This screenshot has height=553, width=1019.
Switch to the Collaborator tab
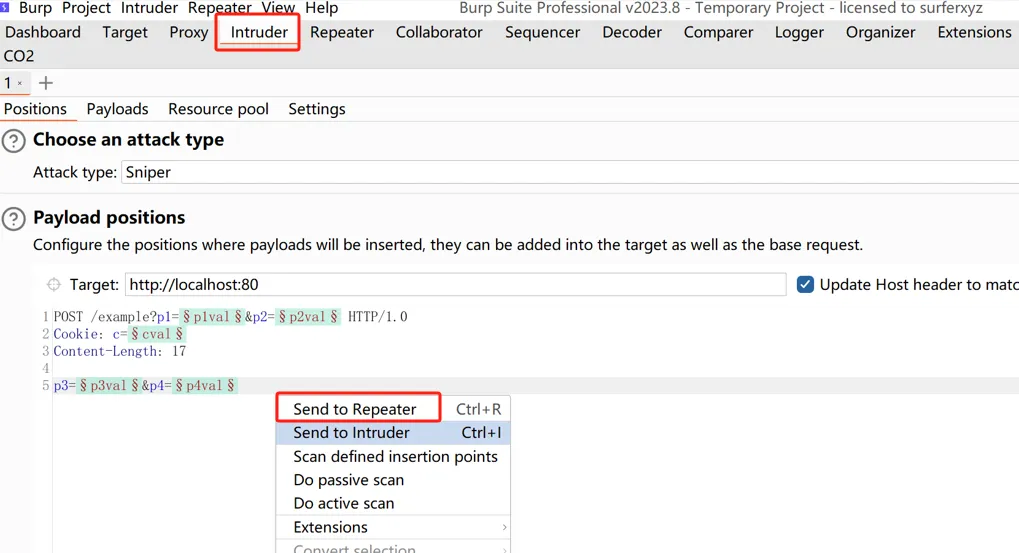coord(439,32)
